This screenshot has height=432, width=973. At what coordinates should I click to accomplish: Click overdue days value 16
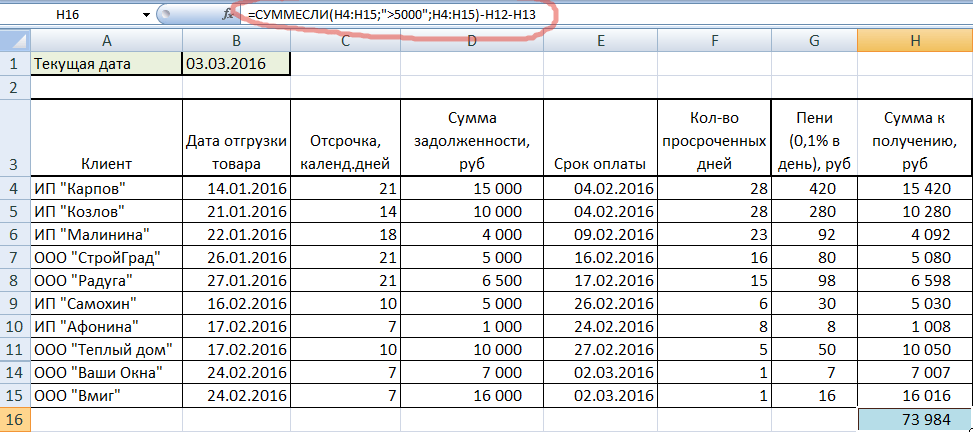714,257
